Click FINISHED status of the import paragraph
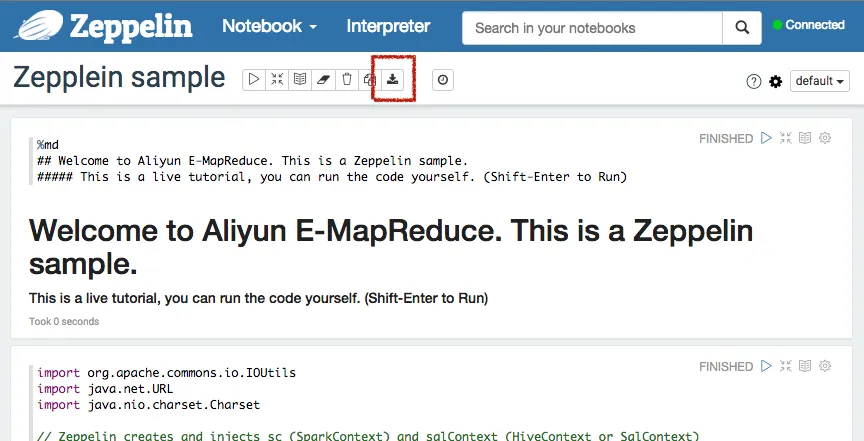Image resolution: width=864 pixels, height=441 pixels. pos(726,366)
